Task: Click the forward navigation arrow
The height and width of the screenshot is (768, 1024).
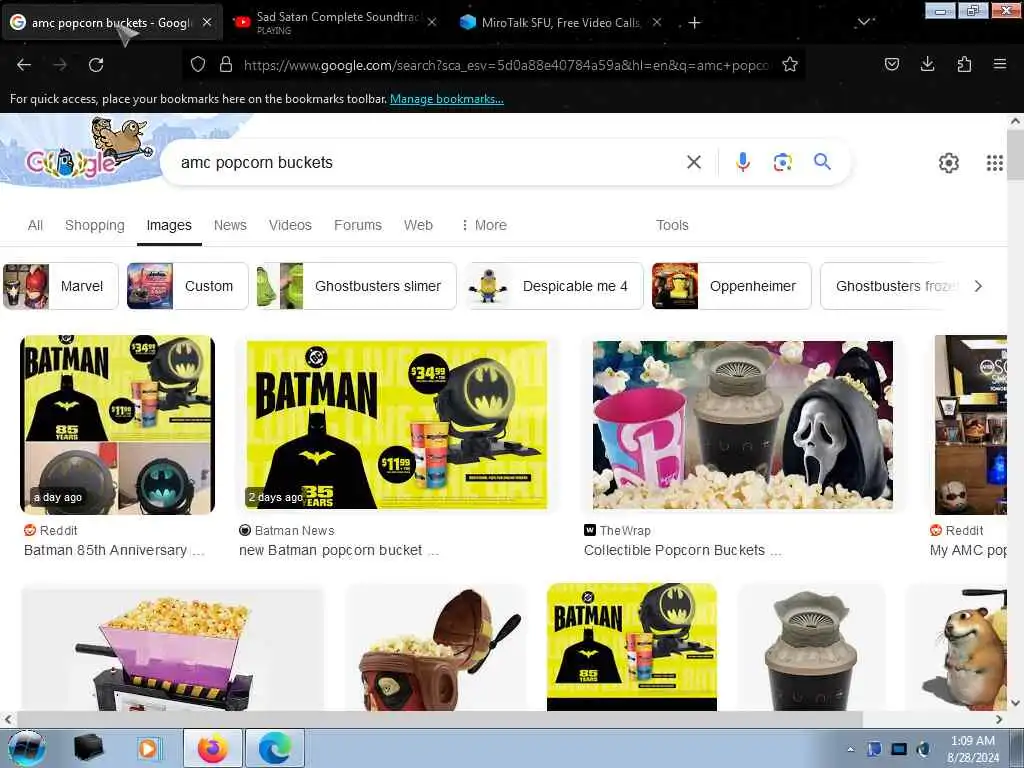Action: click(60, 65)
